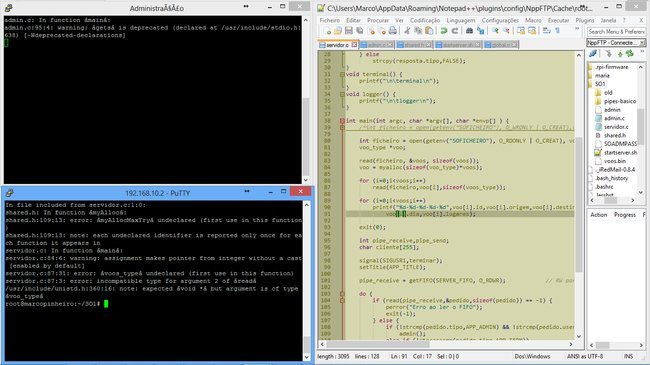Switch to the startserver.sh document tab
This screenshot has width=650, height=365.
[458, 45]
